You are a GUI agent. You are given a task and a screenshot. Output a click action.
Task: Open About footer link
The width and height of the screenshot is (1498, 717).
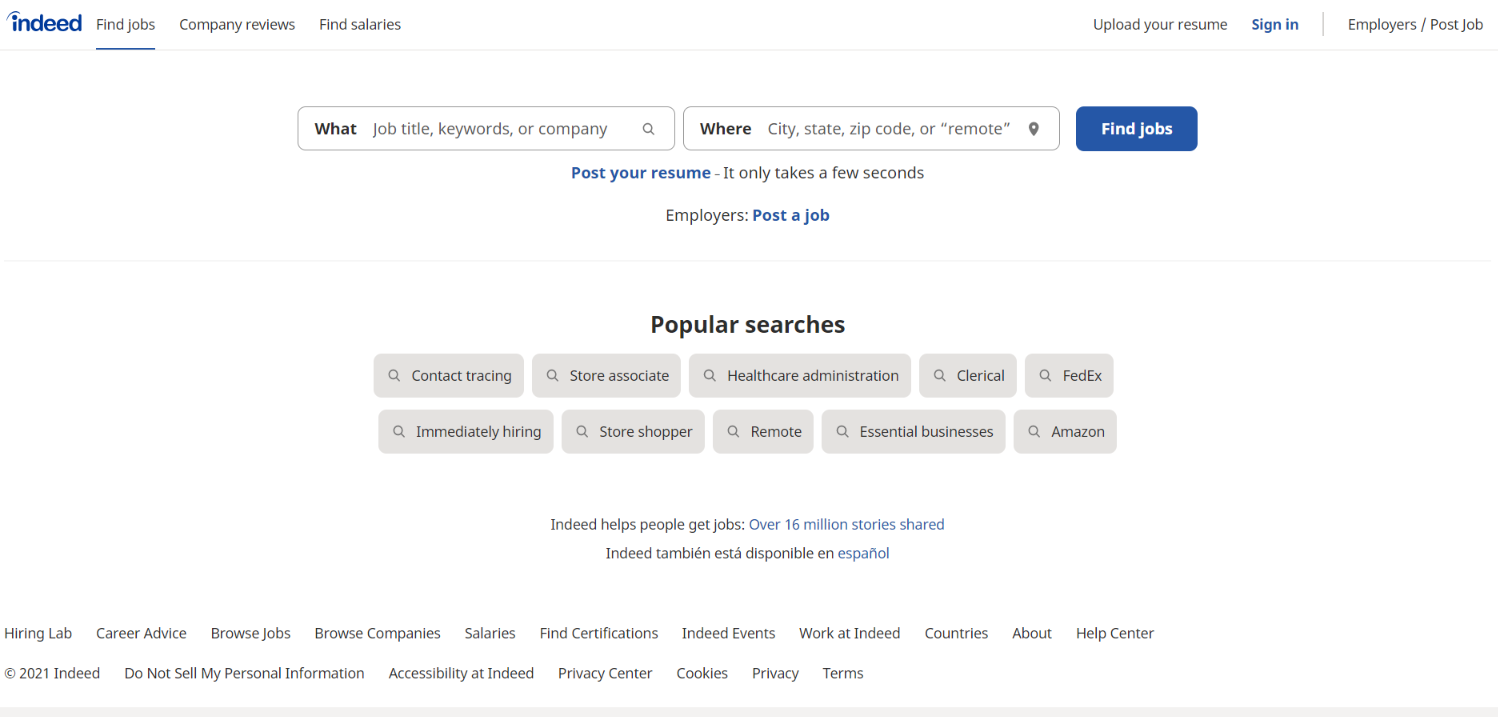(1032, 633)
